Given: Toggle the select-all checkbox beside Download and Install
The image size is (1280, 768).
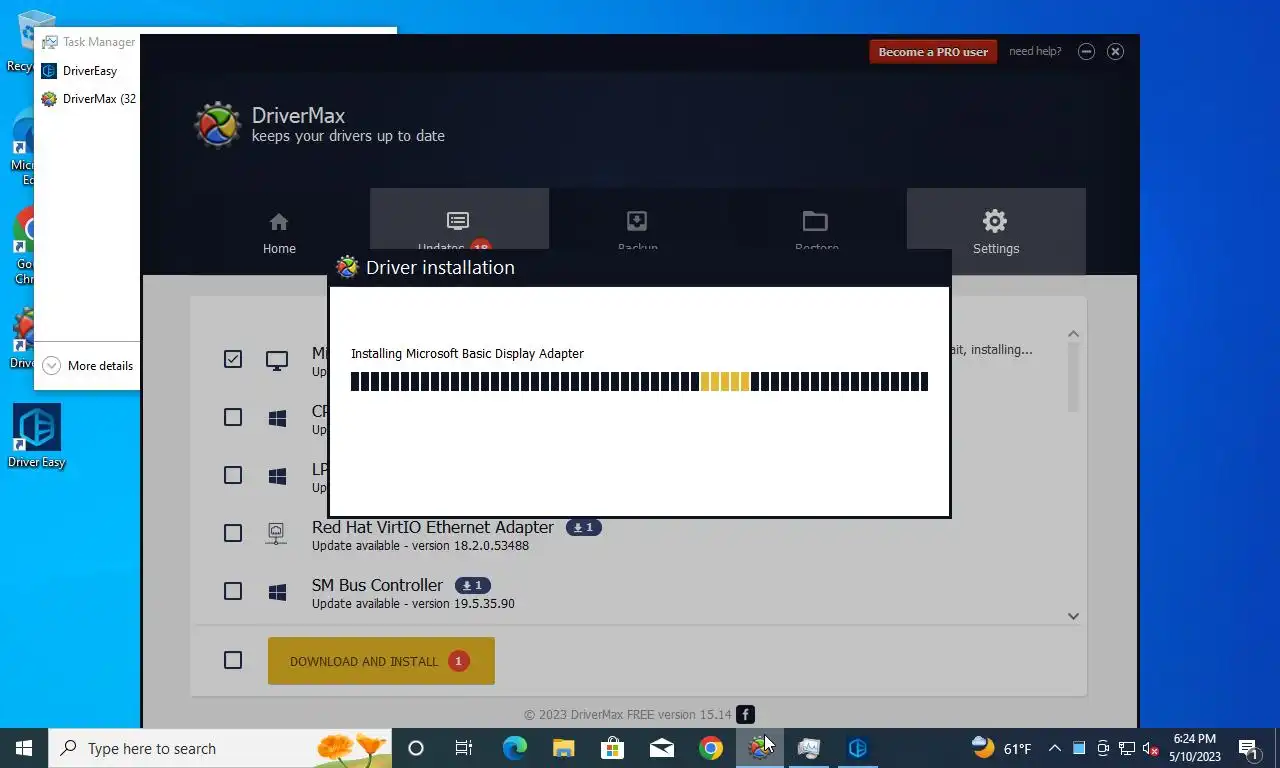Looking at the screenshot, I should pos(233,660).
